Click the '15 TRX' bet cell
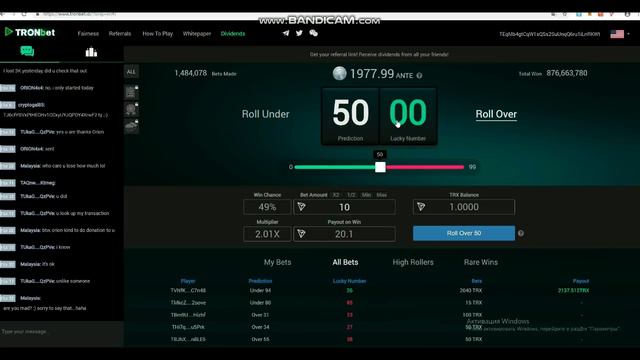The height and width of the screenshot is (360, 640). (x=473, y=303)
